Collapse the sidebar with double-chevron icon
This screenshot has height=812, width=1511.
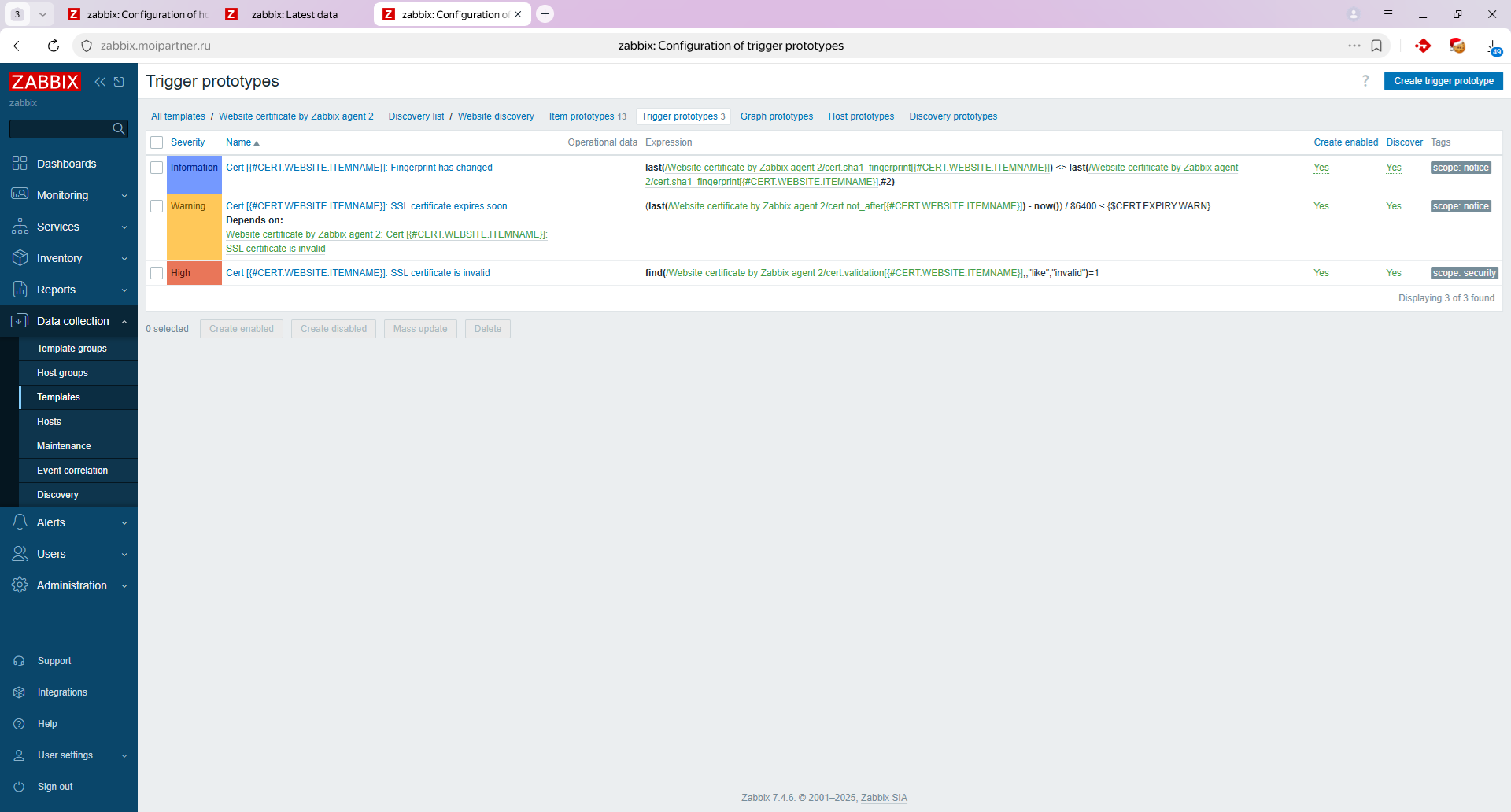[x=100, y=82]
